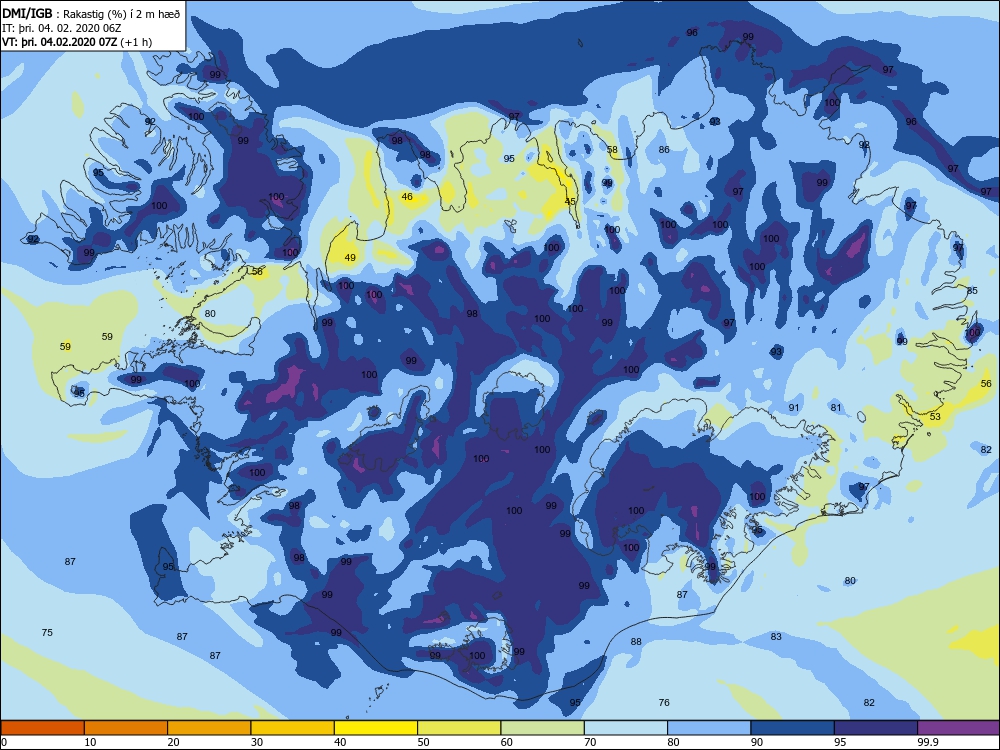
Task: Click the 40–50 bright yellow legend swatch
Action: [x=376, y=728]
